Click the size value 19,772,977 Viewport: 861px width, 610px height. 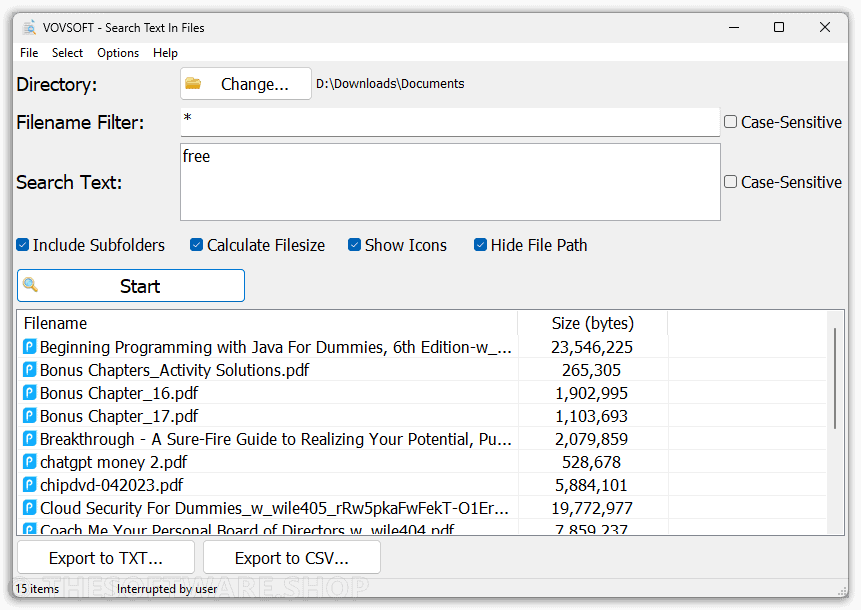[592, 508]
